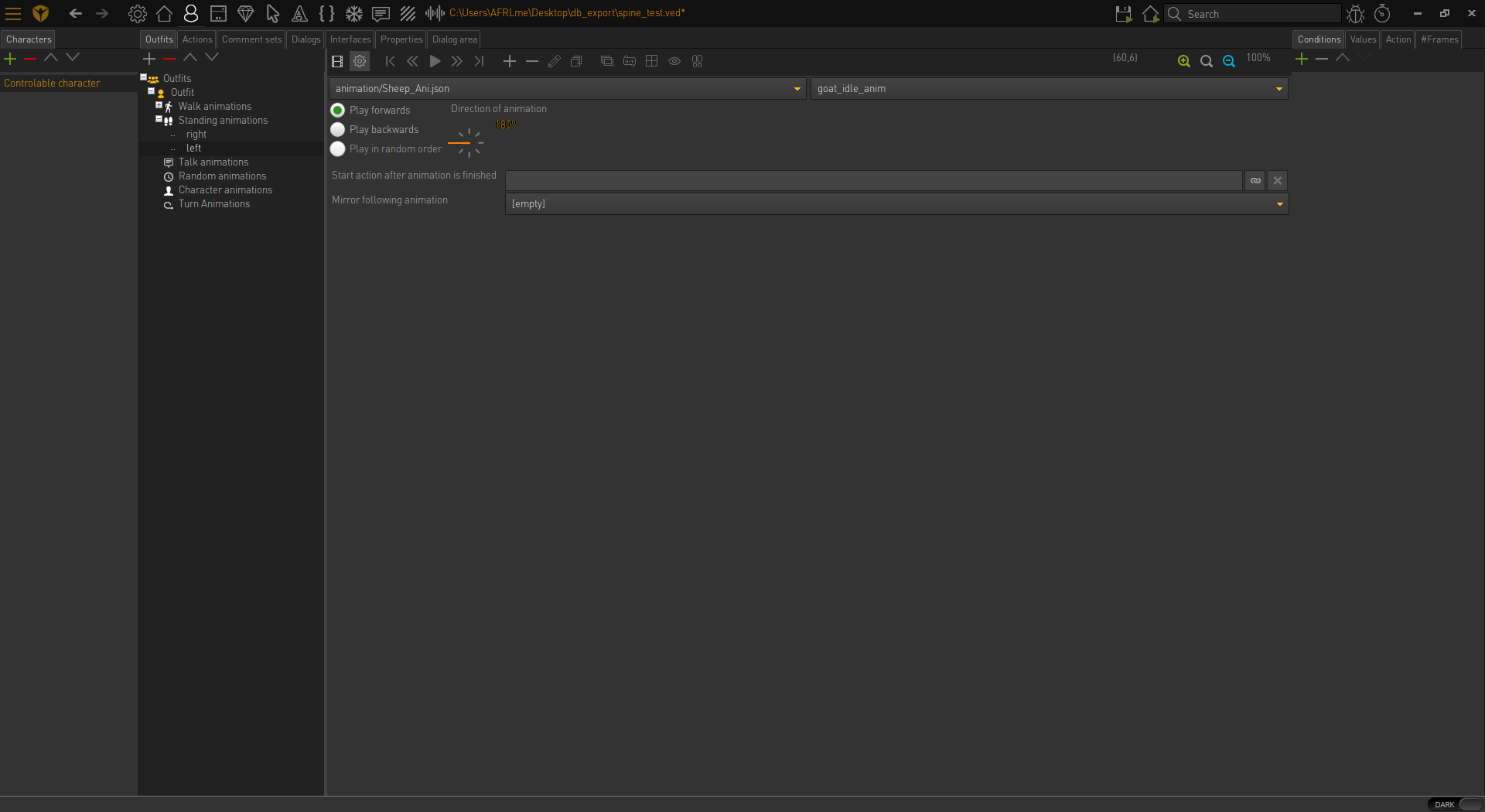Go back with the left arrow
Viewport: 1485px width, 812px height.
pos(75,13)
